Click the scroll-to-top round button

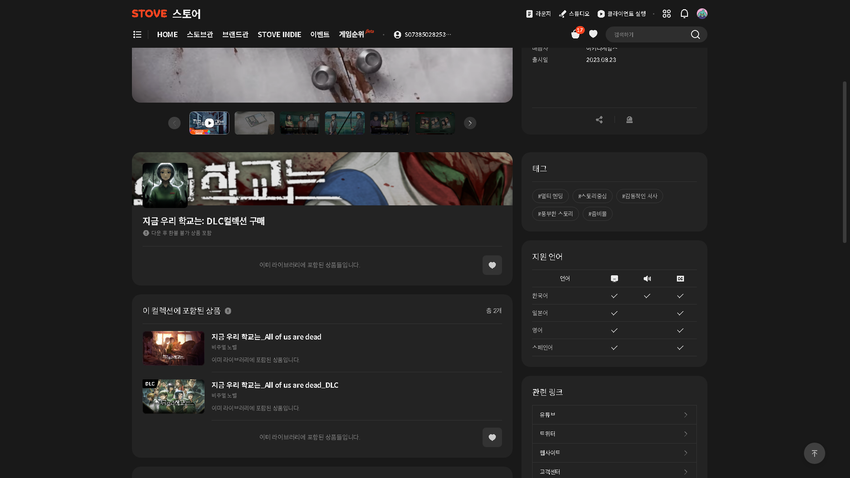814,453
